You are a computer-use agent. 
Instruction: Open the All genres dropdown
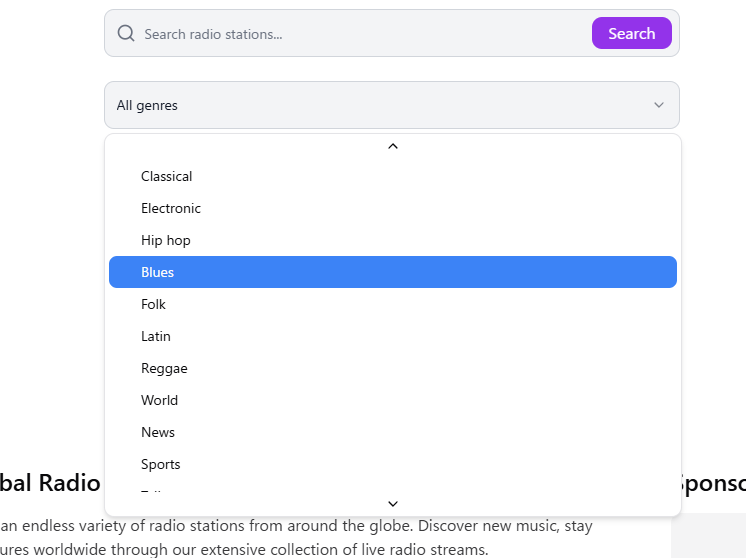[x=392, y=105]
